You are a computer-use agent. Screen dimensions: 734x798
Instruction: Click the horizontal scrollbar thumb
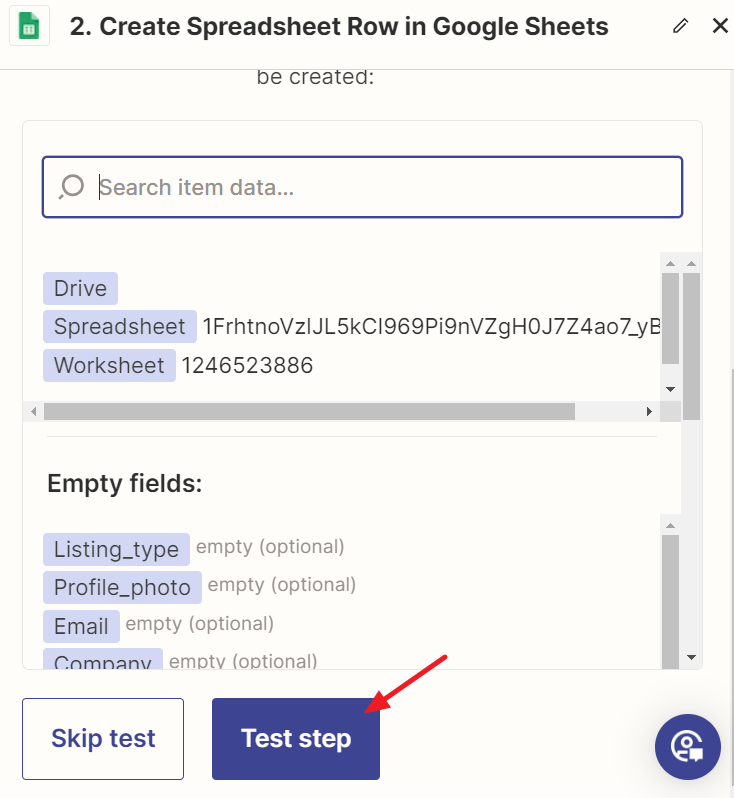[309, 411]
